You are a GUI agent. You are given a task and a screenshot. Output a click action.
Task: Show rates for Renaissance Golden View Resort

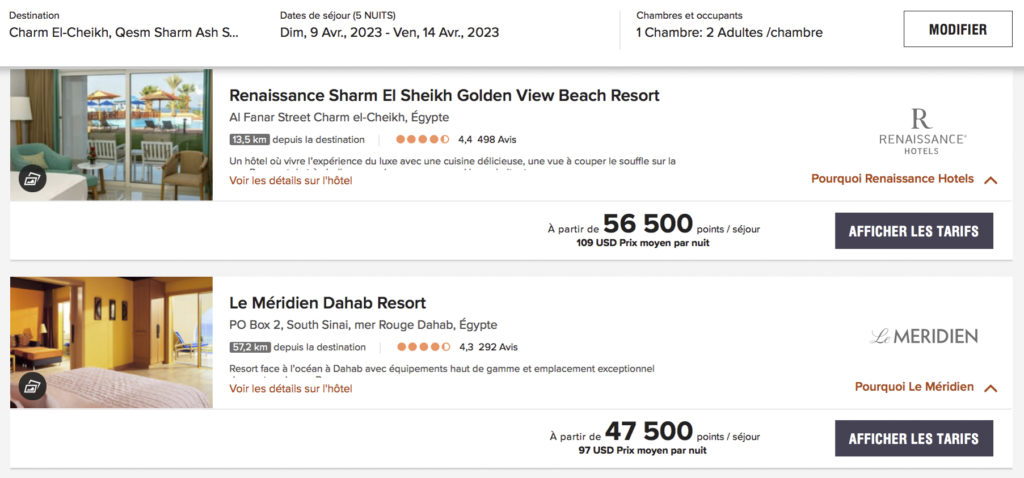[913, 231]
